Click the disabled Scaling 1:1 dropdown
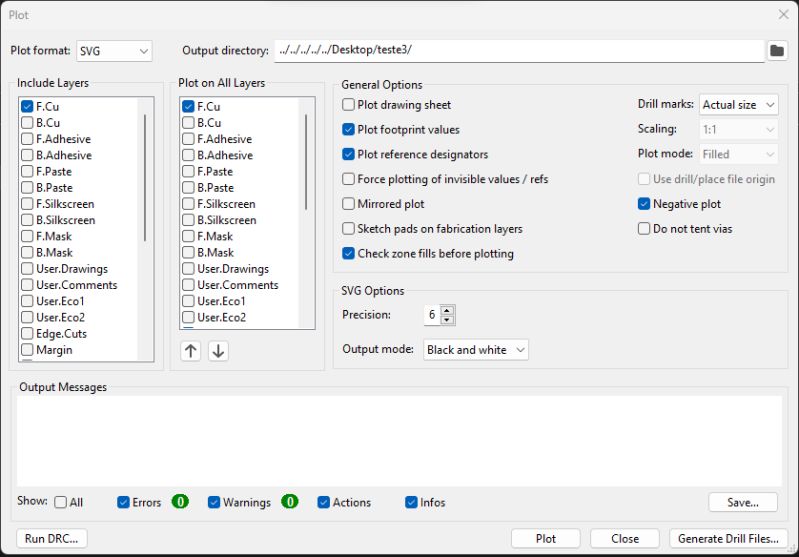Screen dimensions: 799x557 [738, 129]
